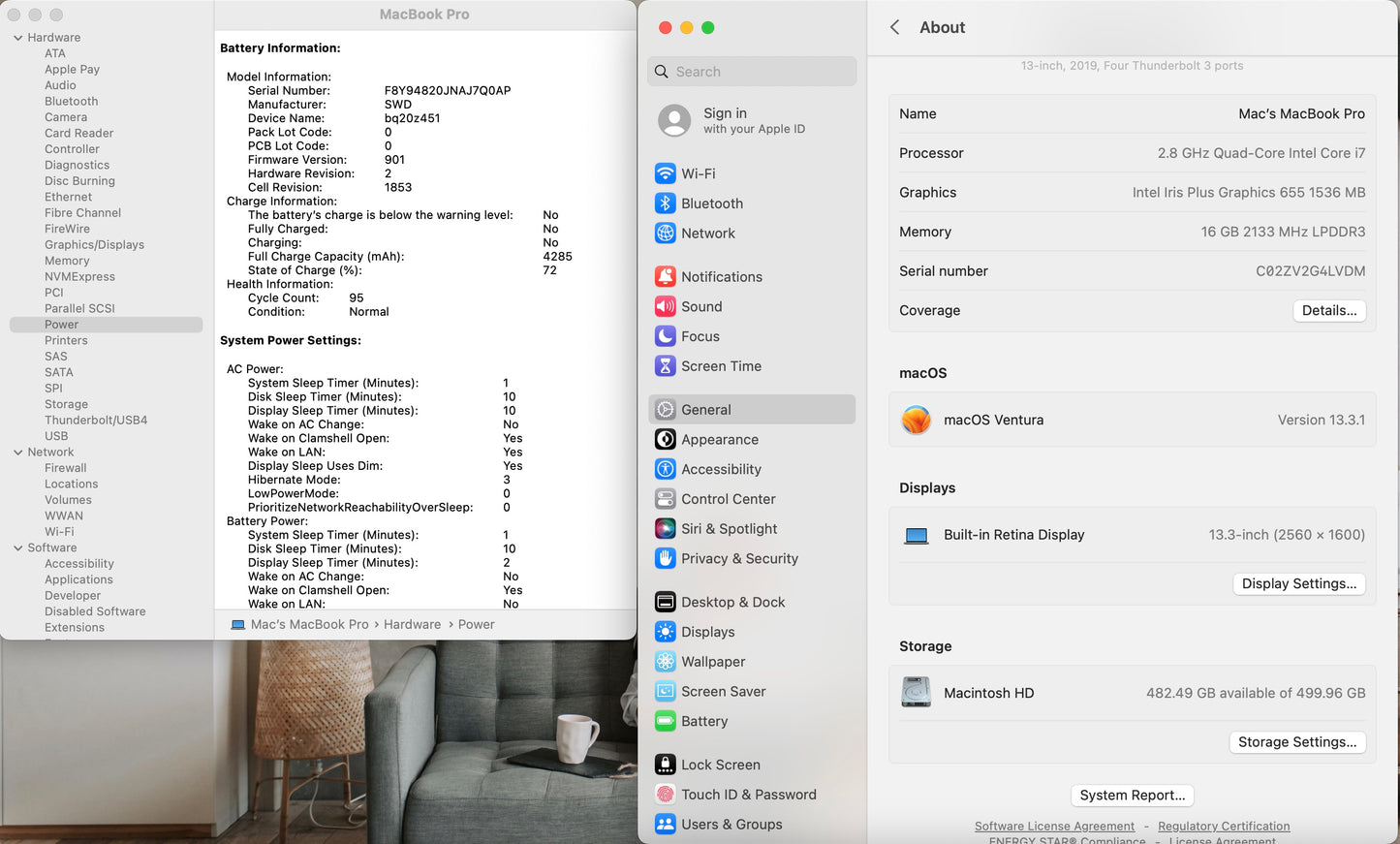1400x844 pixels.
Task: Open Appearance settings icon
Action: pyautogui.click(x=666, y=439)
